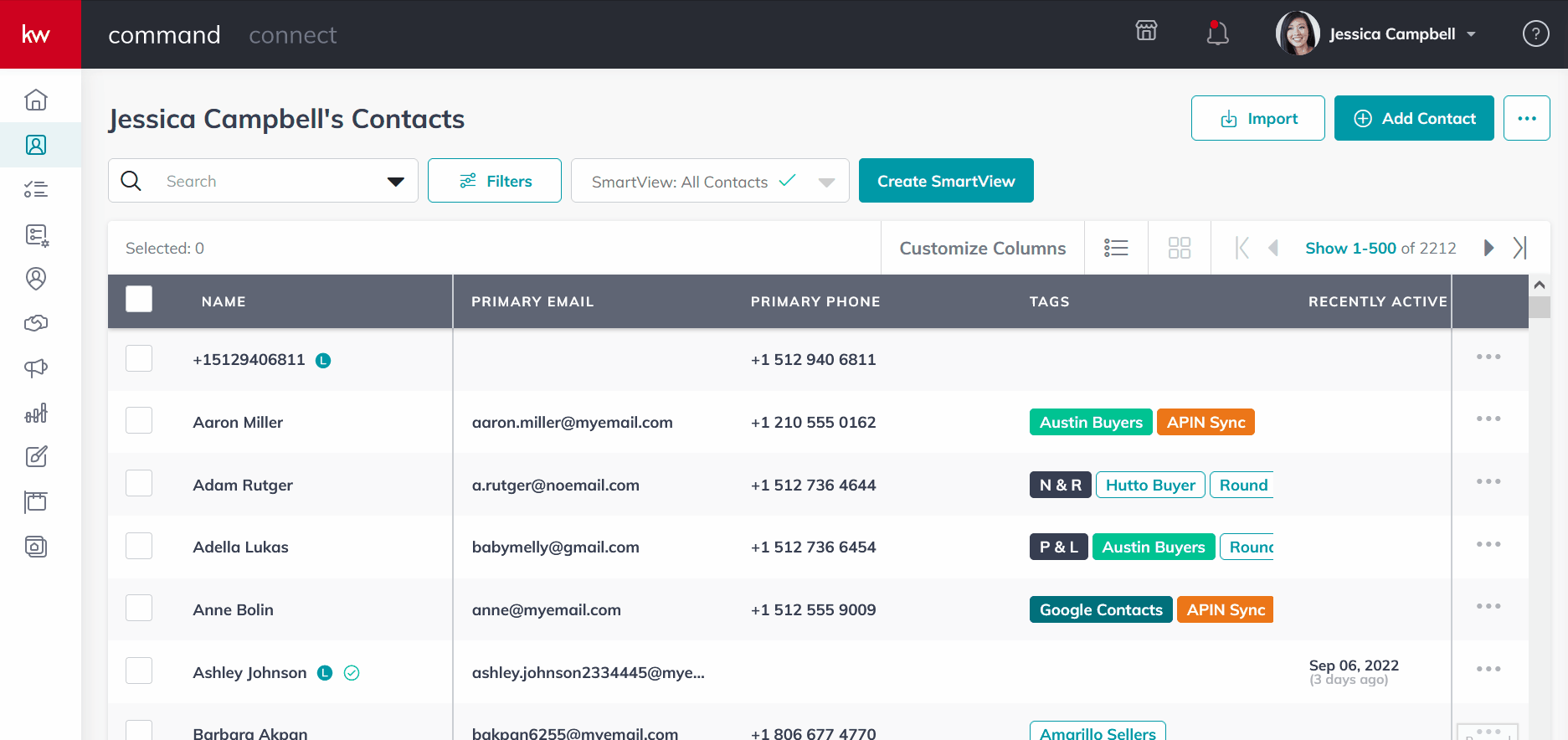
Task: Check the box for Adam Rutger
Action: [x=139, y=483]
